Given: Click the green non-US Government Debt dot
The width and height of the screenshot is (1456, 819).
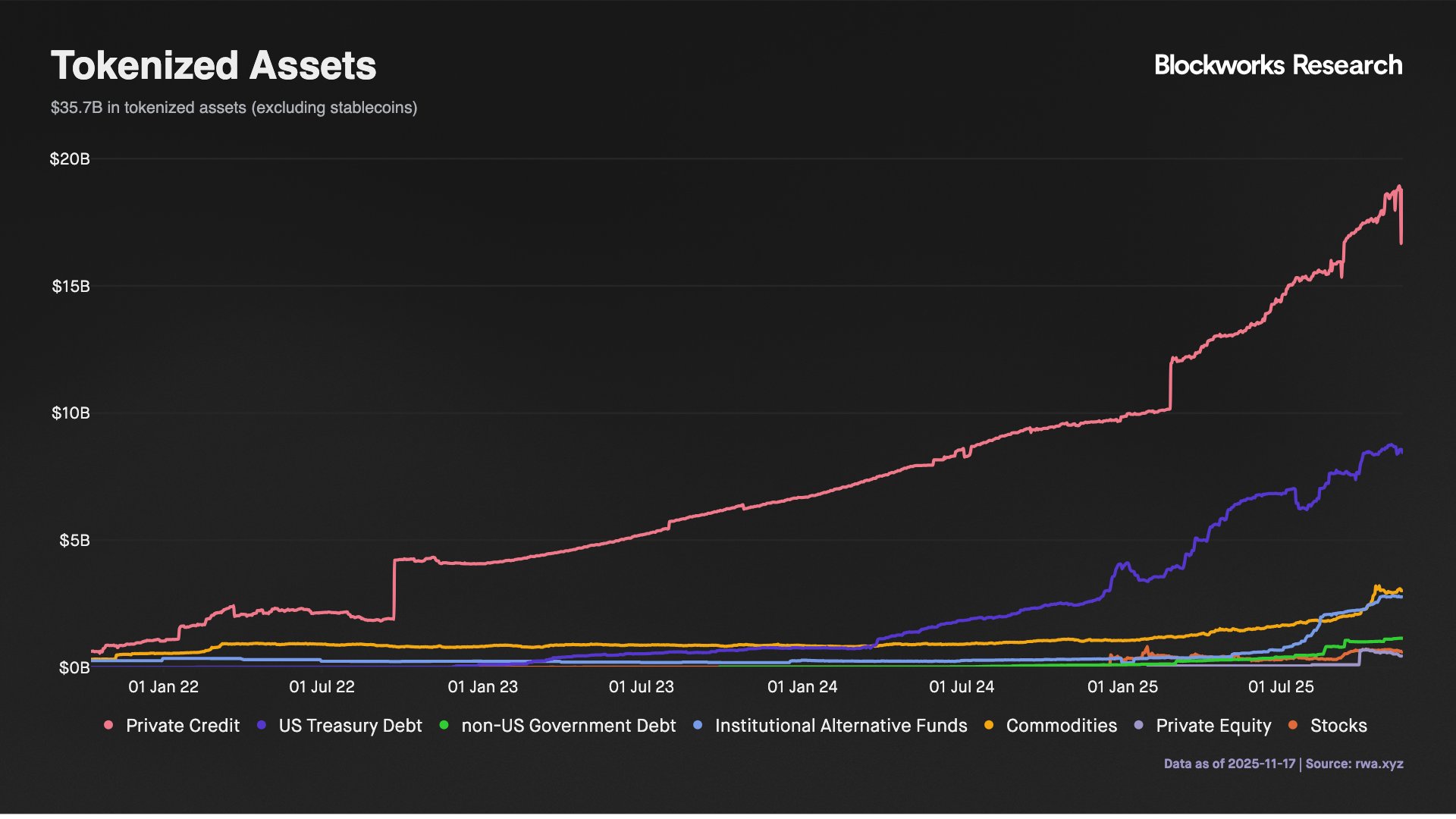Looking at the screenshot, I should pyautogui.click(x=444, y=726).
